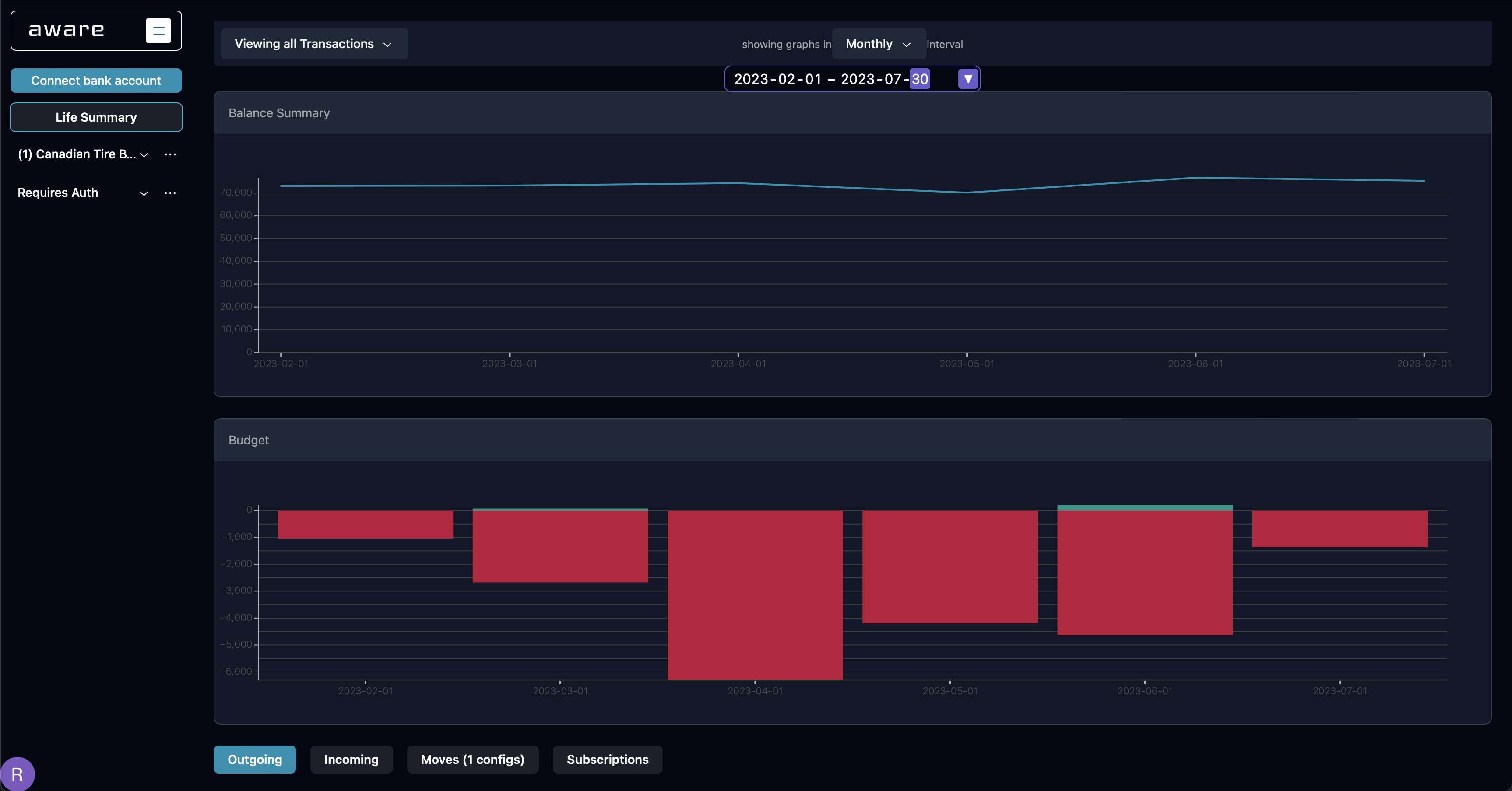Switch to the Incoming tab
This screenshot has width=1512, height=791.
(351, 759)
